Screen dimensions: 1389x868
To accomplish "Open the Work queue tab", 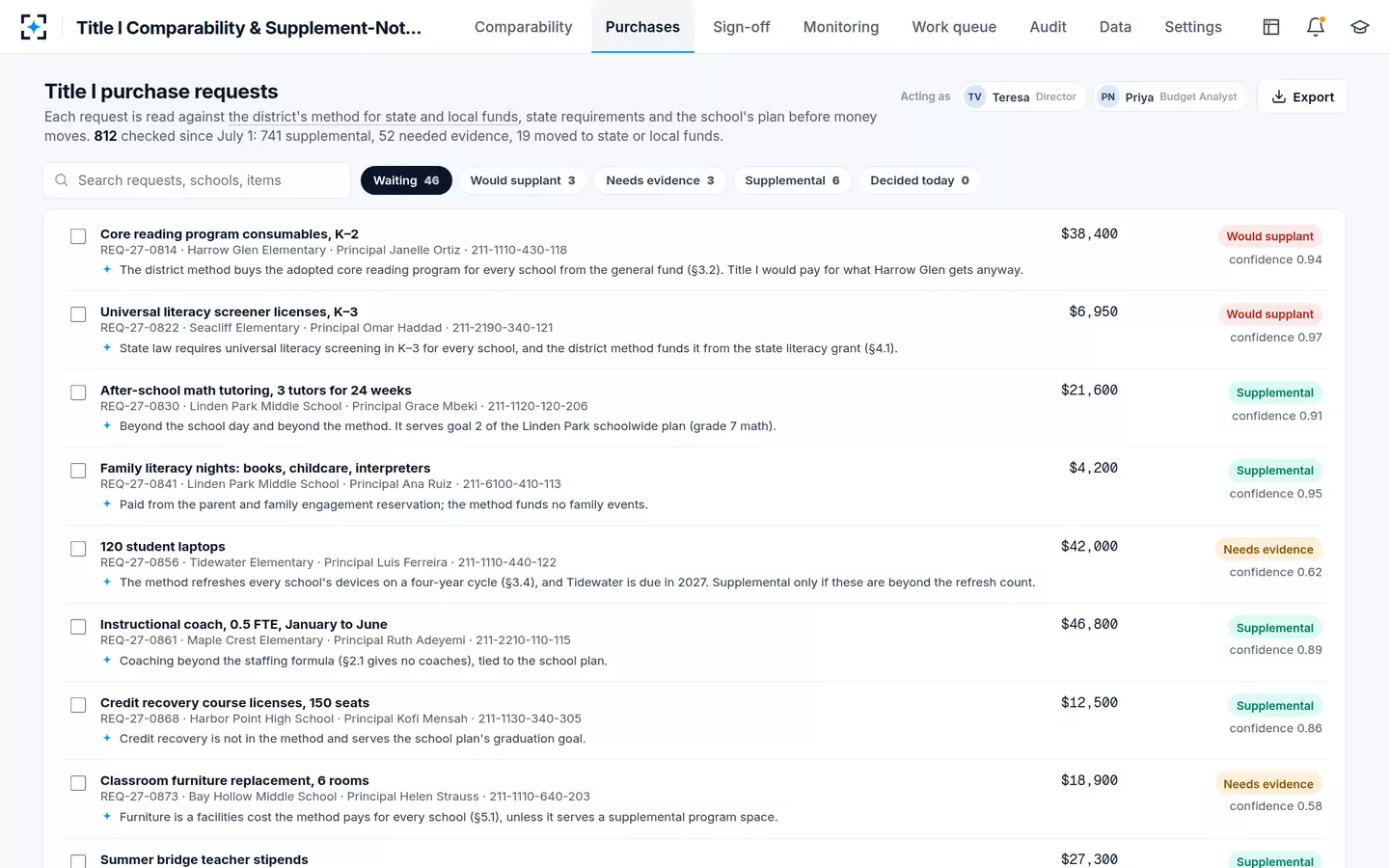I will 954,27.
